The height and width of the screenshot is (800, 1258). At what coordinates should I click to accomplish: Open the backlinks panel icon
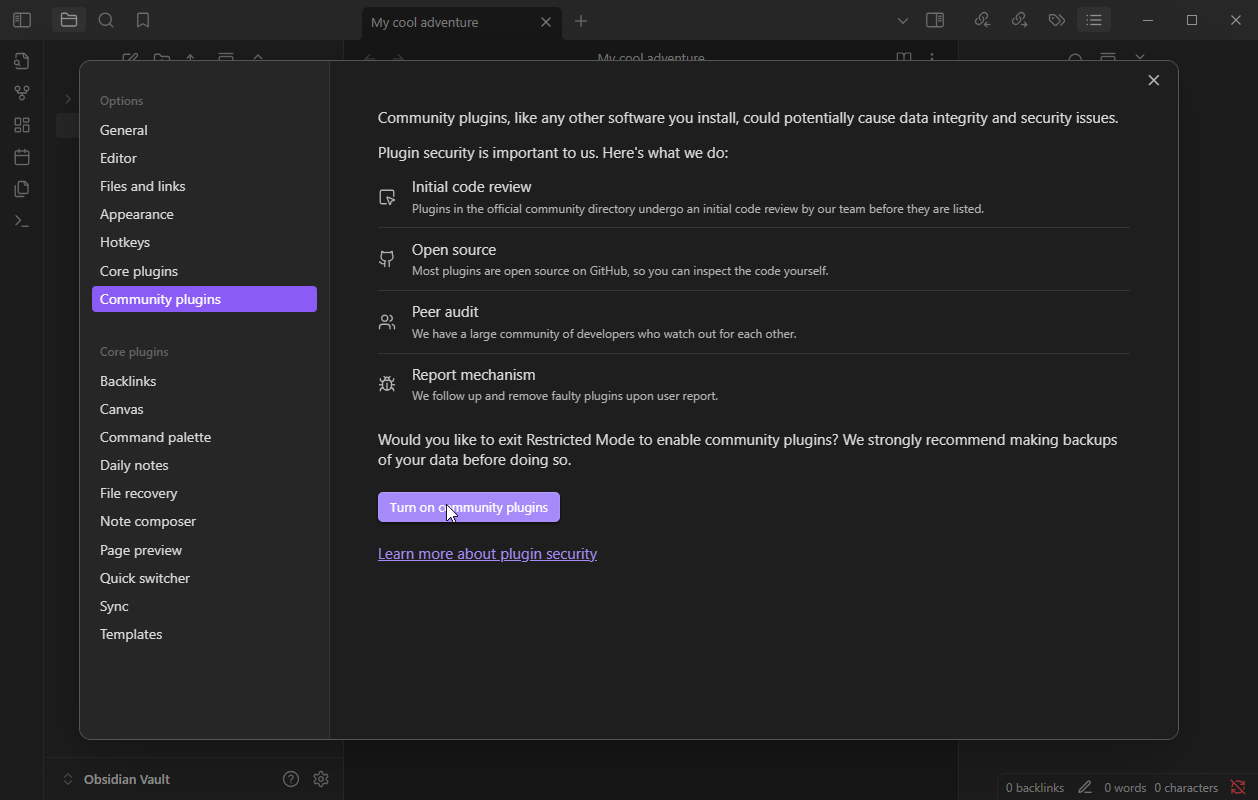point(982,20)
